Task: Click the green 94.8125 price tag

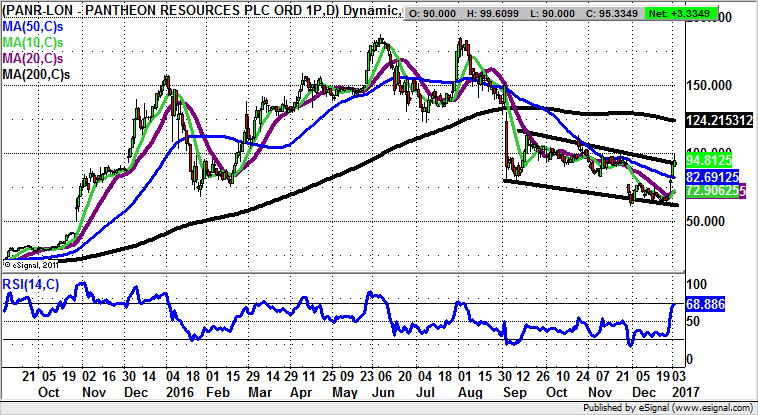Action: pyautogui.click(x=714, y=157)
